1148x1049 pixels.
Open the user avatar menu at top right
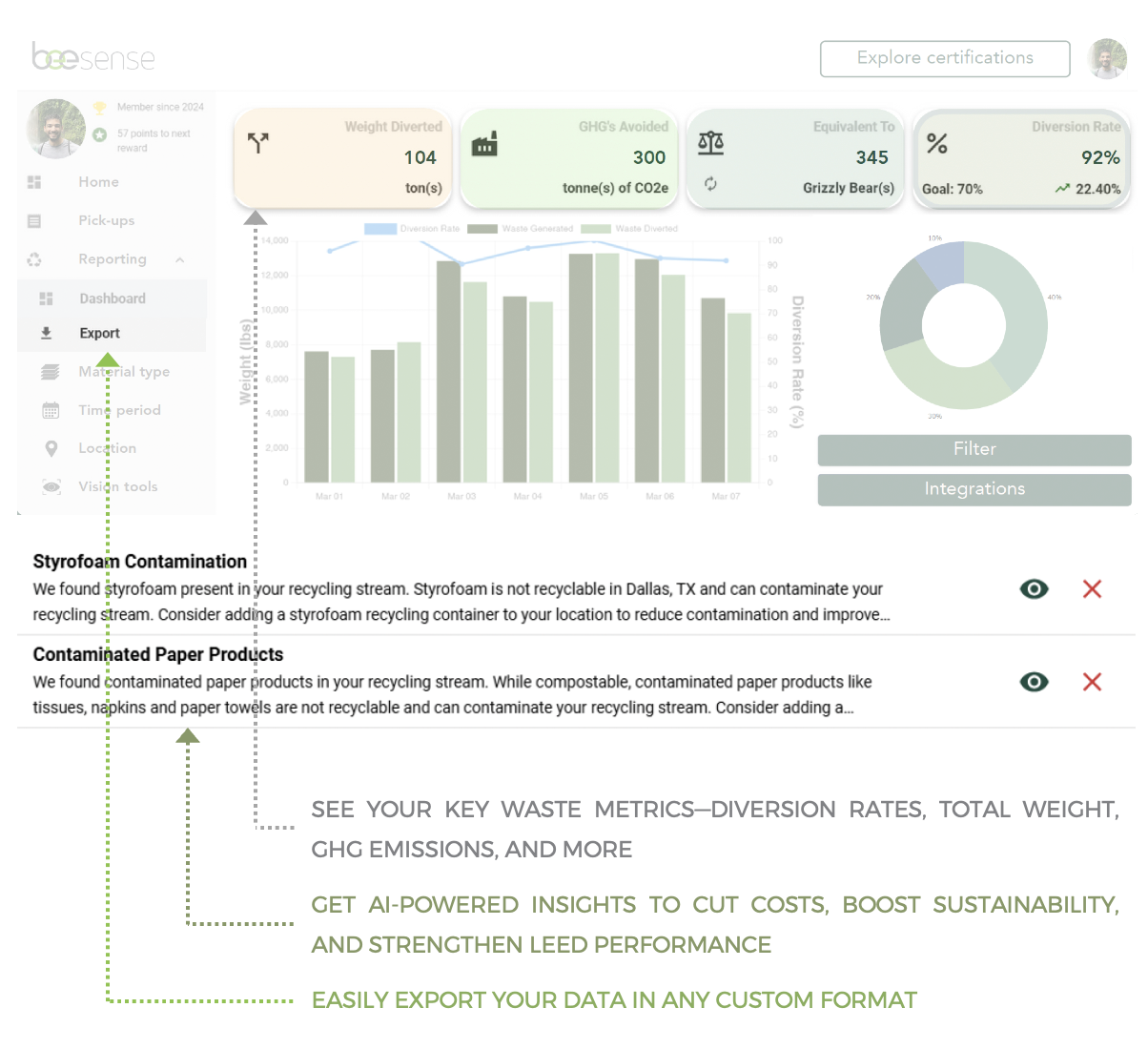(1107, 59)
